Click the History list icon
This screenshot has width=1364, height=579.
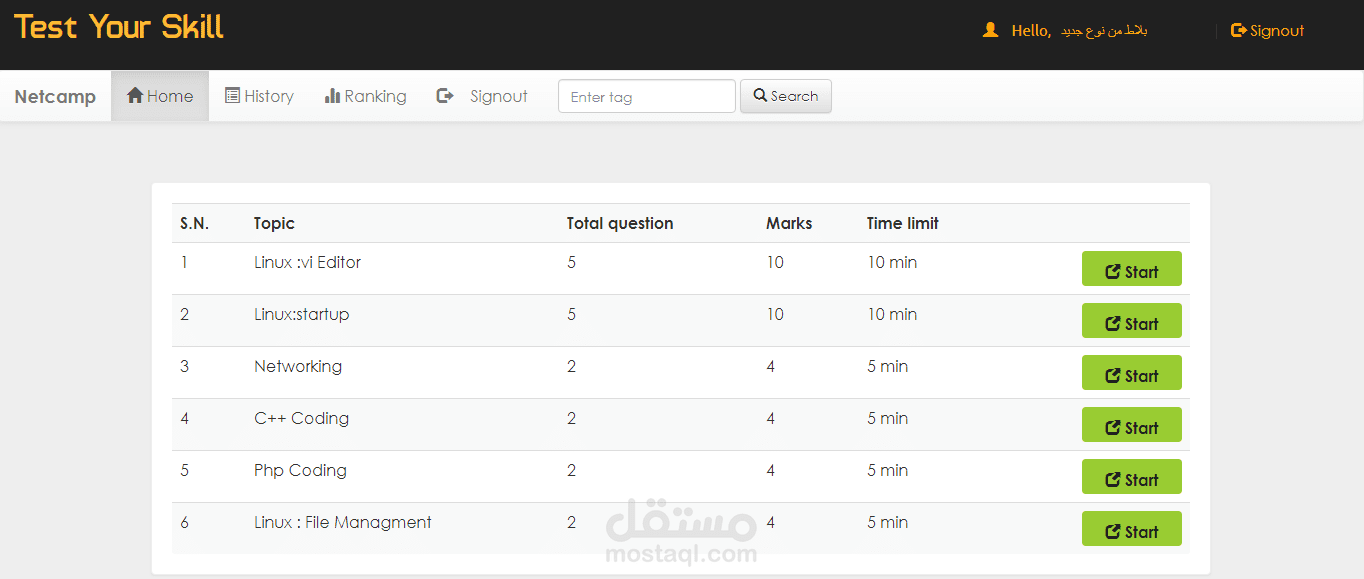pos(232,96)
